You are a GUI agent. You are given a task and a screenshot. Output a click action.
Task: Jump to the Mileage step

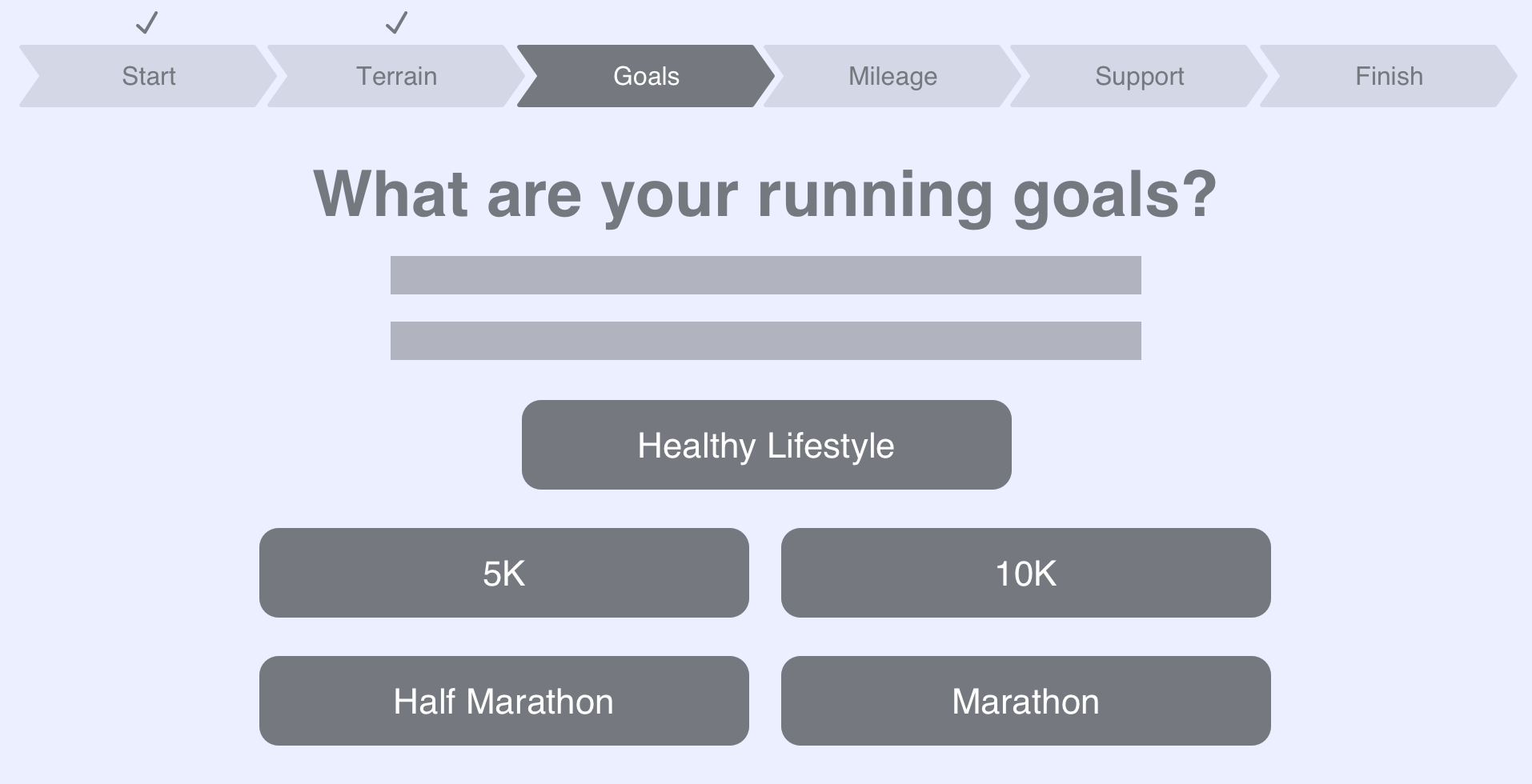click(892, 76)
